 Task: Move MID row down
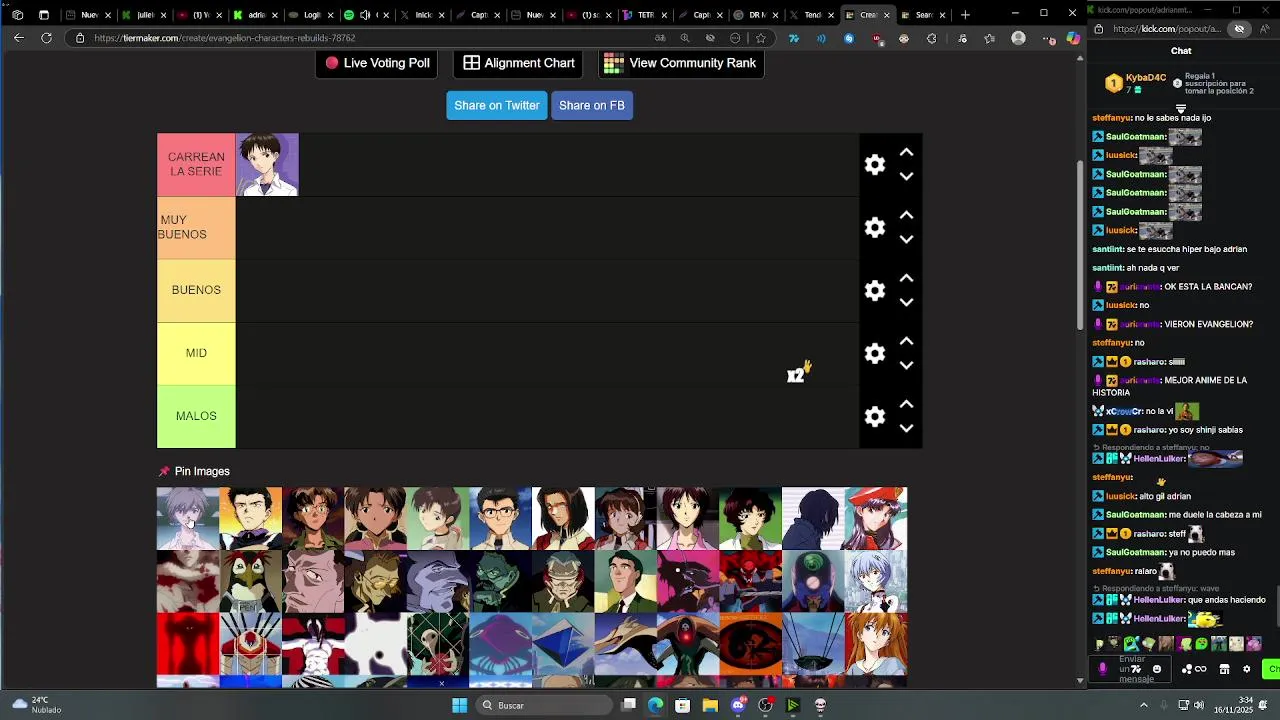(906, 365)
